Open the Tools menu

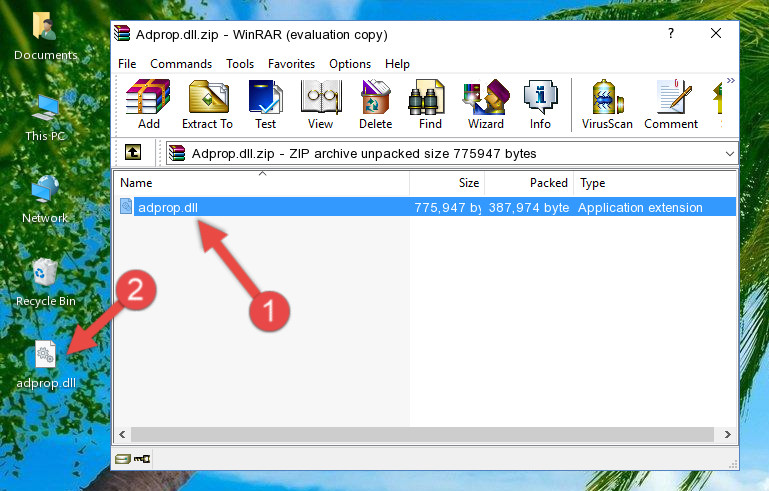(x=240, y=64)
